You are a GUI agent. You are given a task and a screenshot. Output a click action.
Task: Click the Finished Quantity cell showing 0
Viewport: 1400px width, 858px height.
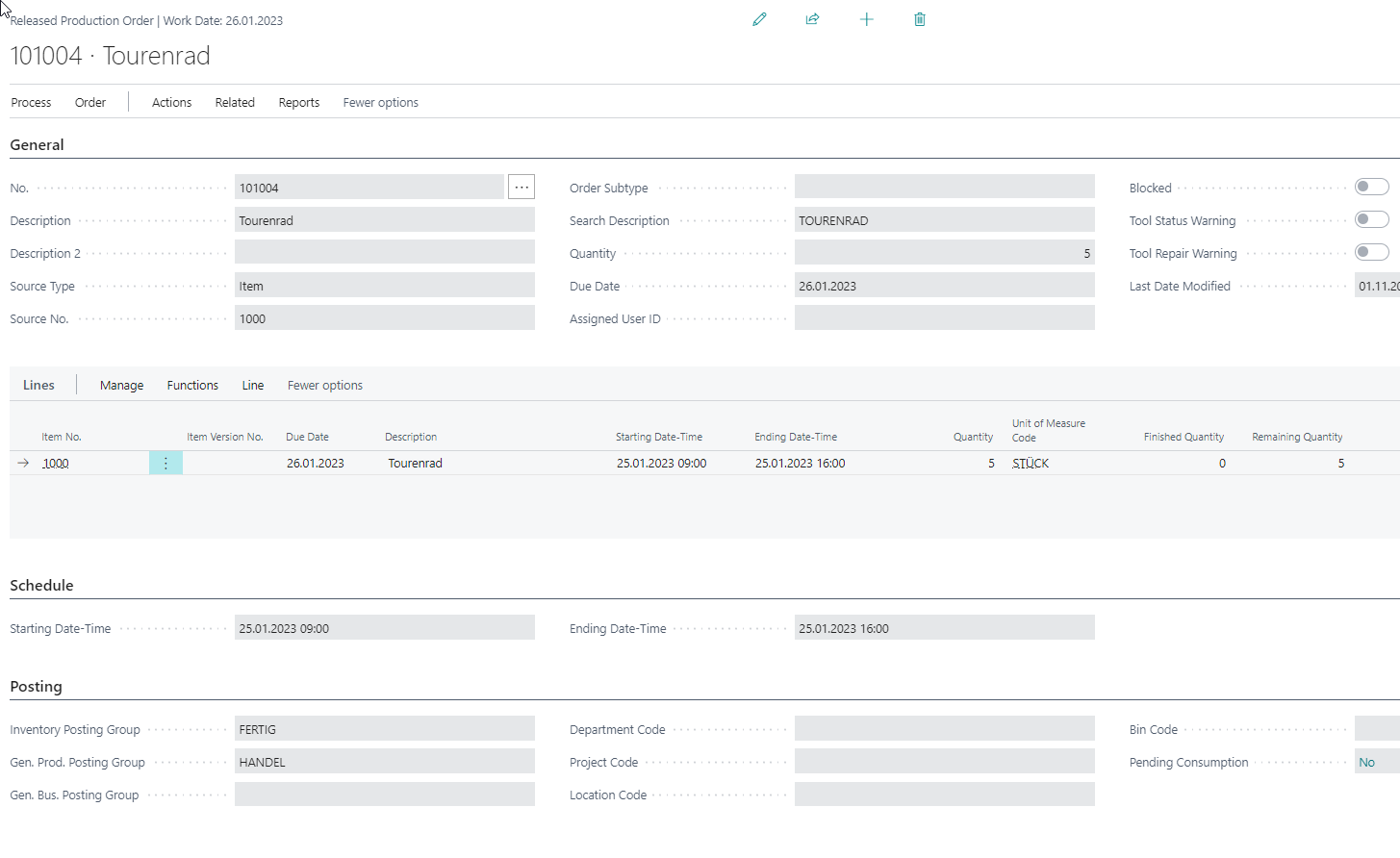coord(1222,463)
